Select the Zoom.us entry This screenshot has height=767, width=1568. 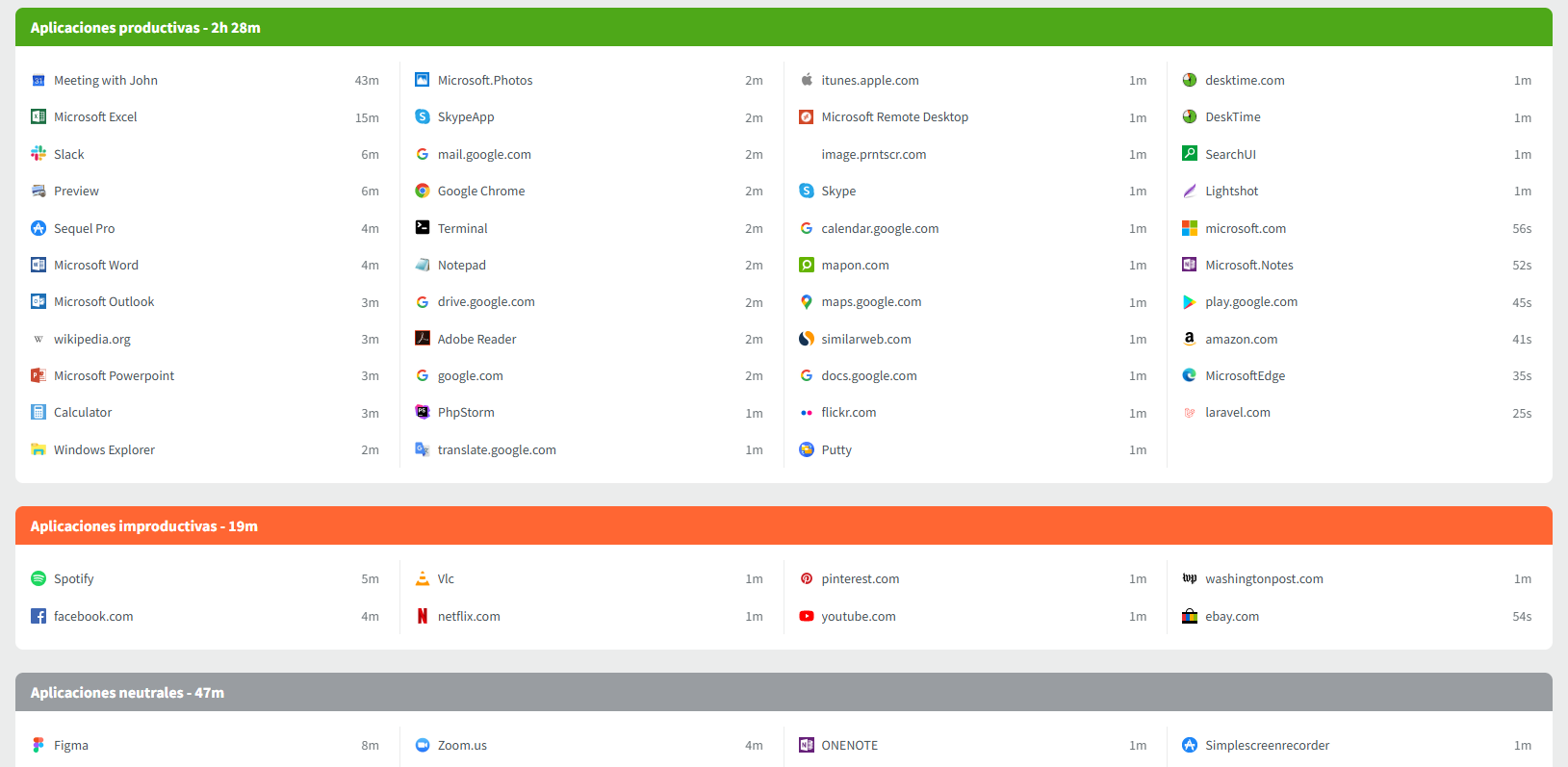(x=462, y=746)
